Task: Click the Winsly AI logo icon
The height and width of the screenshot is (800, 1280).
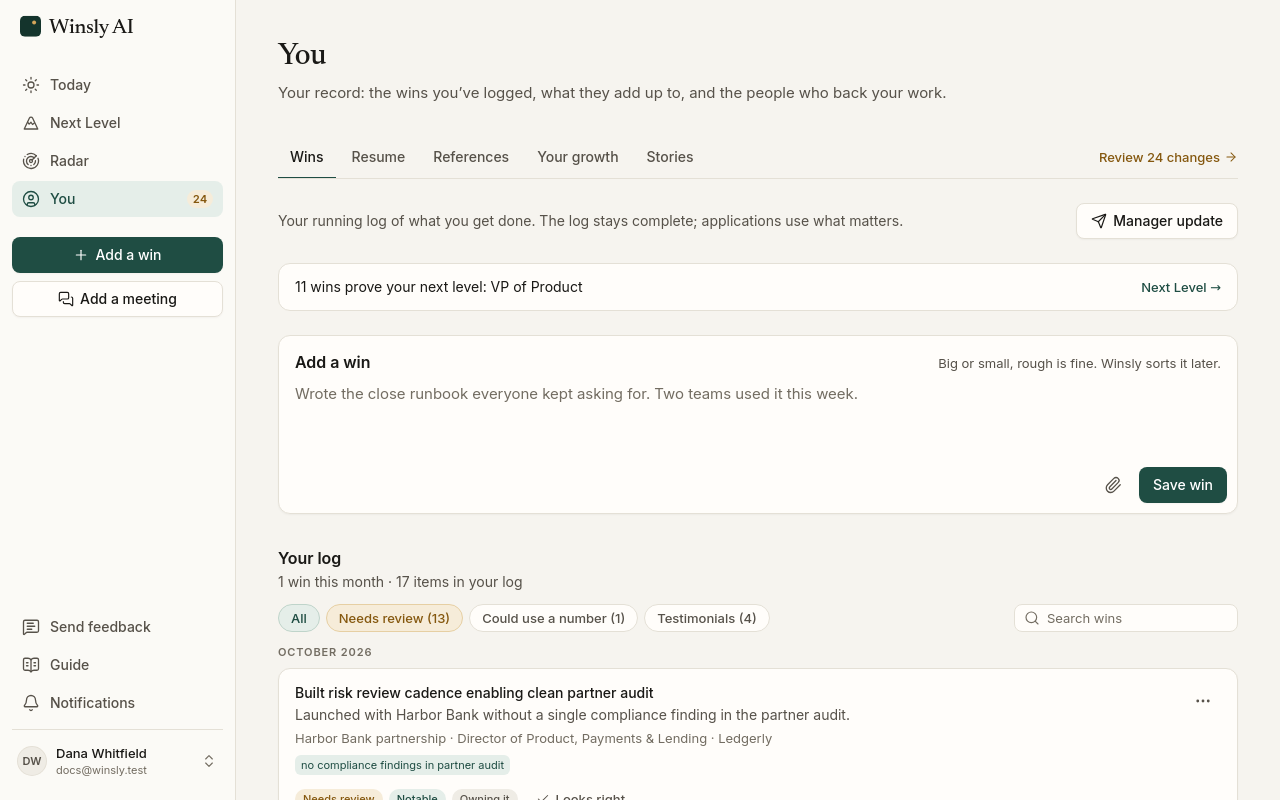Action: pos(31,26)
